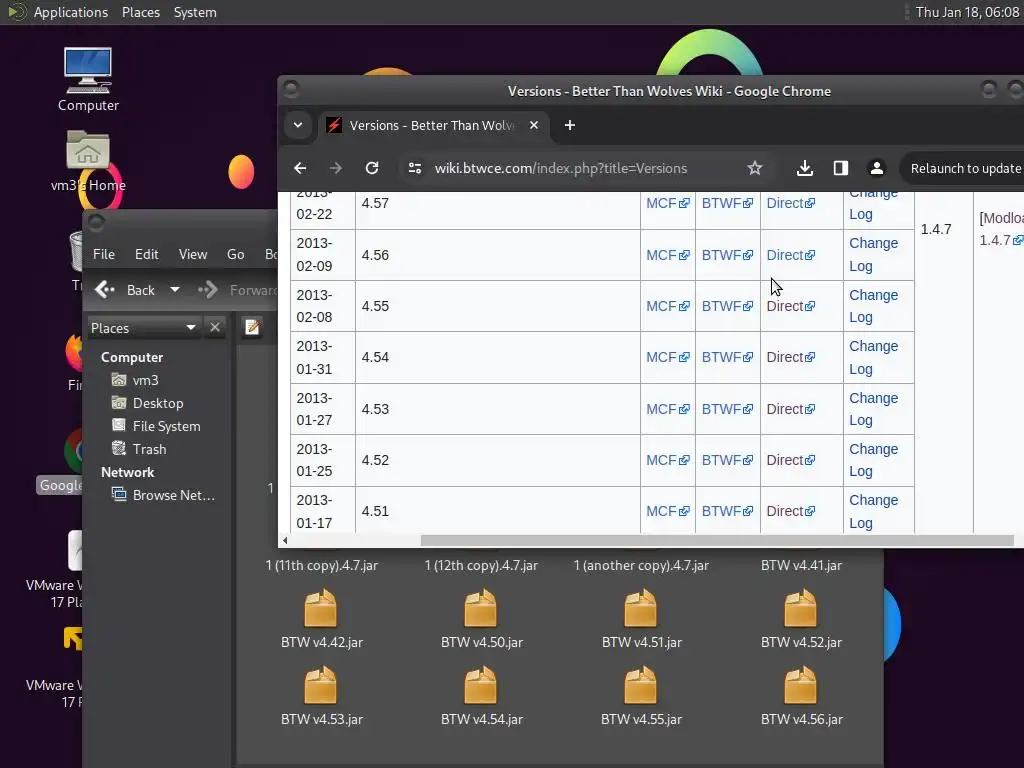Click Chrome's forward arrow button
1024x768 pixels.
(336, 168)
